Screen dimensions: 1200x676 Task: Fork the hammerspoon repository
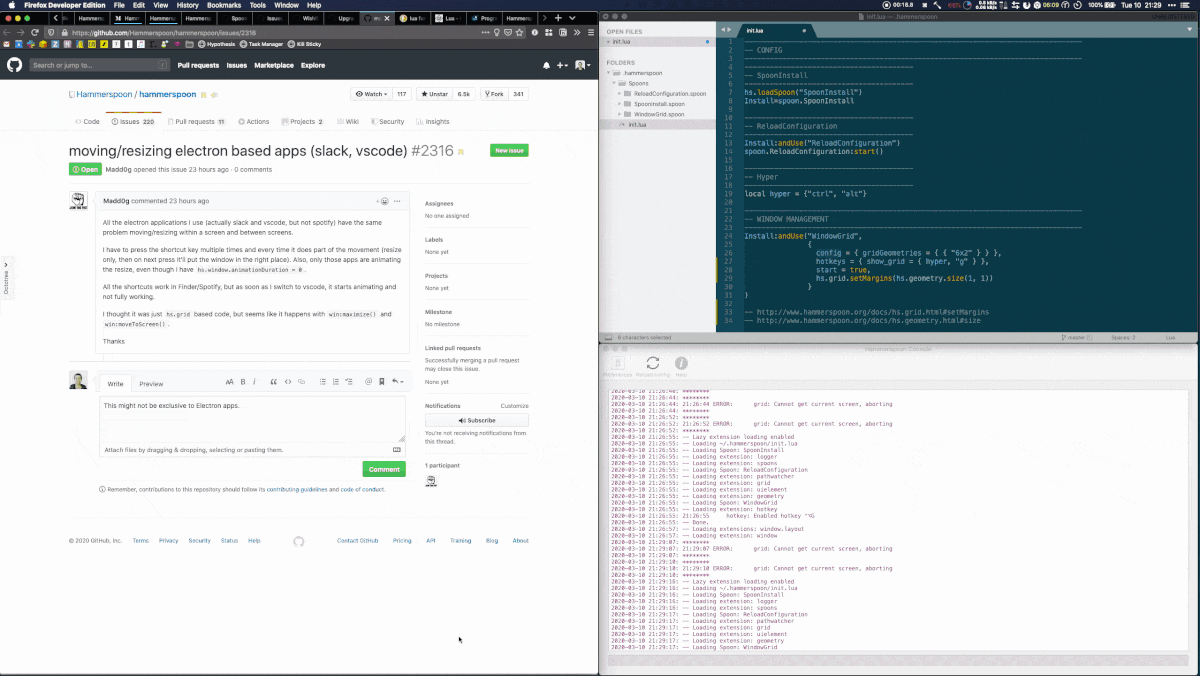(x=493, y=94)
